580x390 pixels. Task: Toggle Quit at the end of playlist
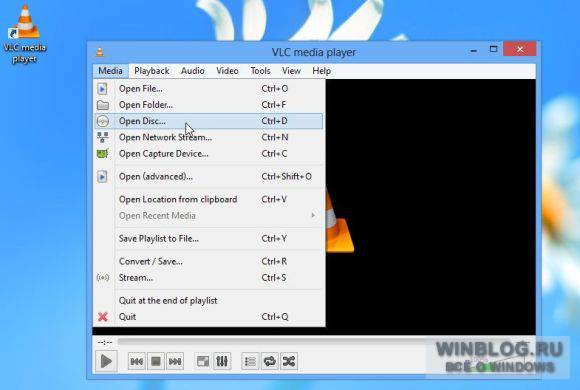click(209, 300)
